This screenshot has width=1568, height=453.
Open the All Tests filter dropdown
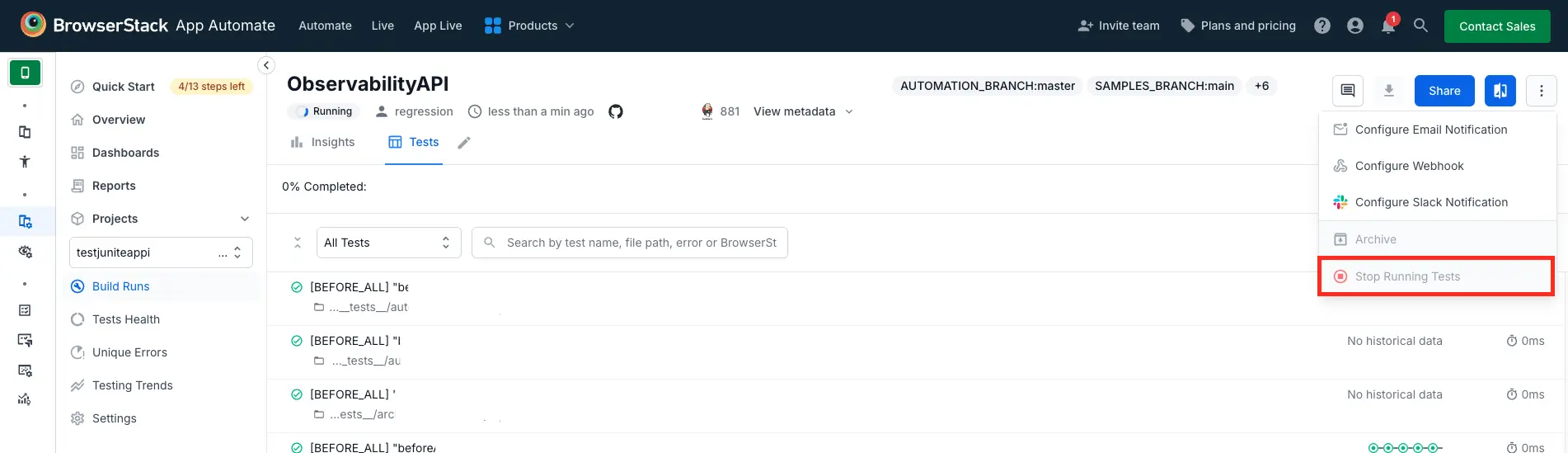click(x=388, y=243)
